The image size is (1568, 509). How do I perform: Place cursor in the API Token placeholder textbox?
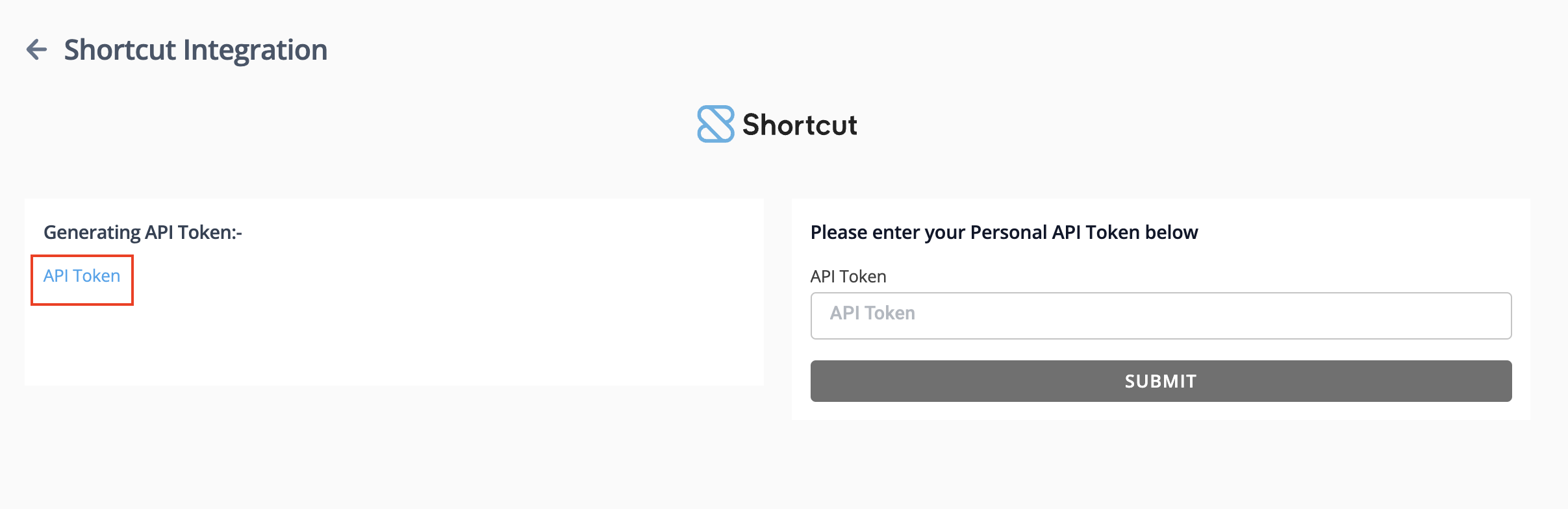point(1161,316)
